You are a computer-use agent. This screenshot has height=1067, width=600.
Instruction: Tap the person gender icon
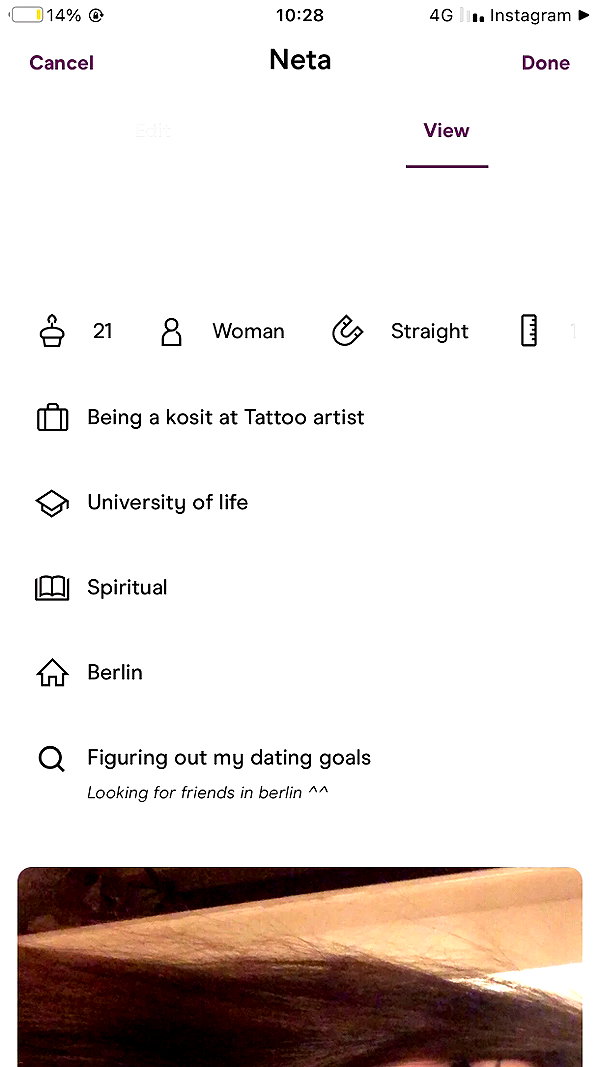[171, 331]
